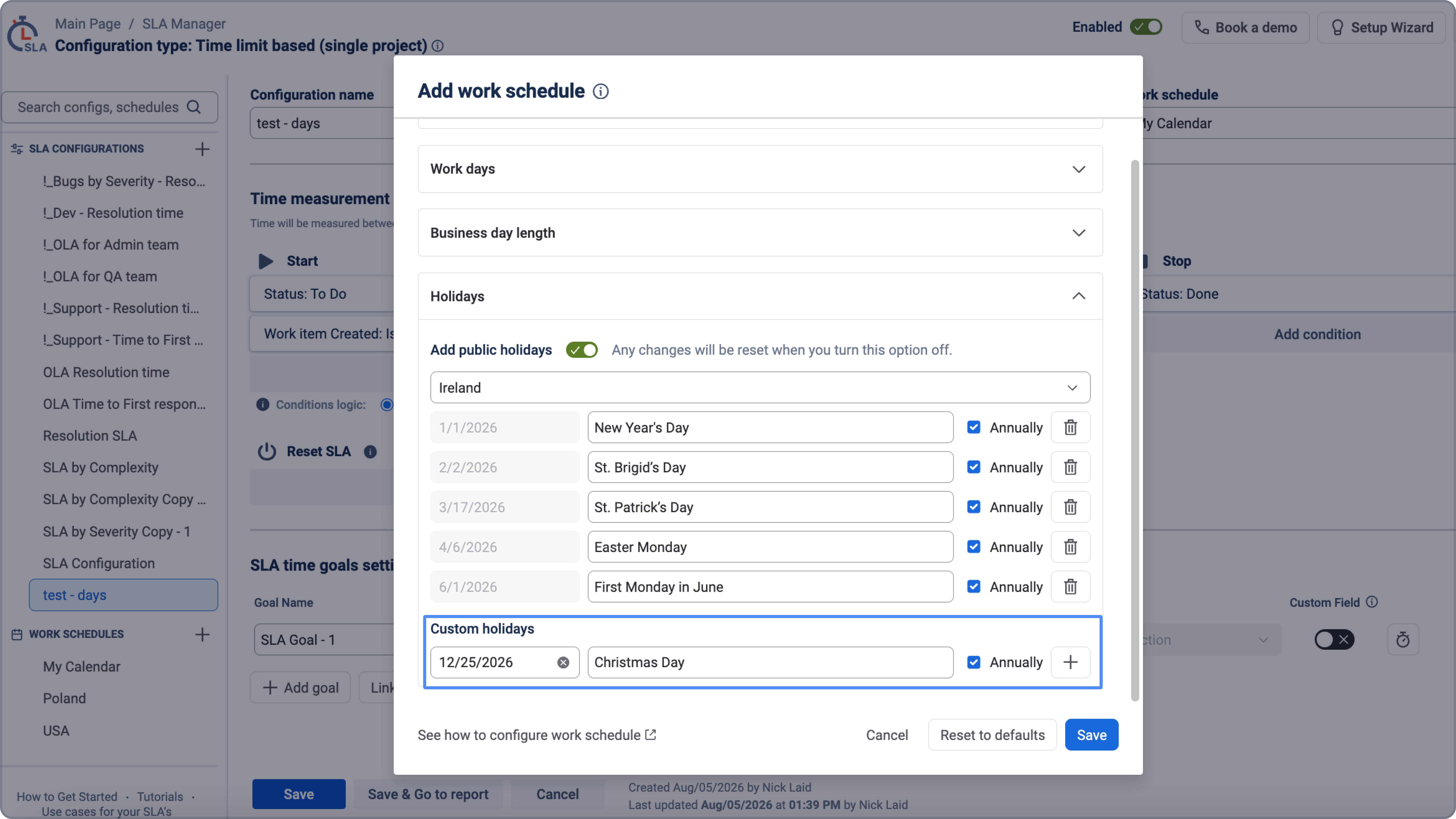Open the external link icon for work schedule help
Viewport: 1456px width, 819px height.
651,735
